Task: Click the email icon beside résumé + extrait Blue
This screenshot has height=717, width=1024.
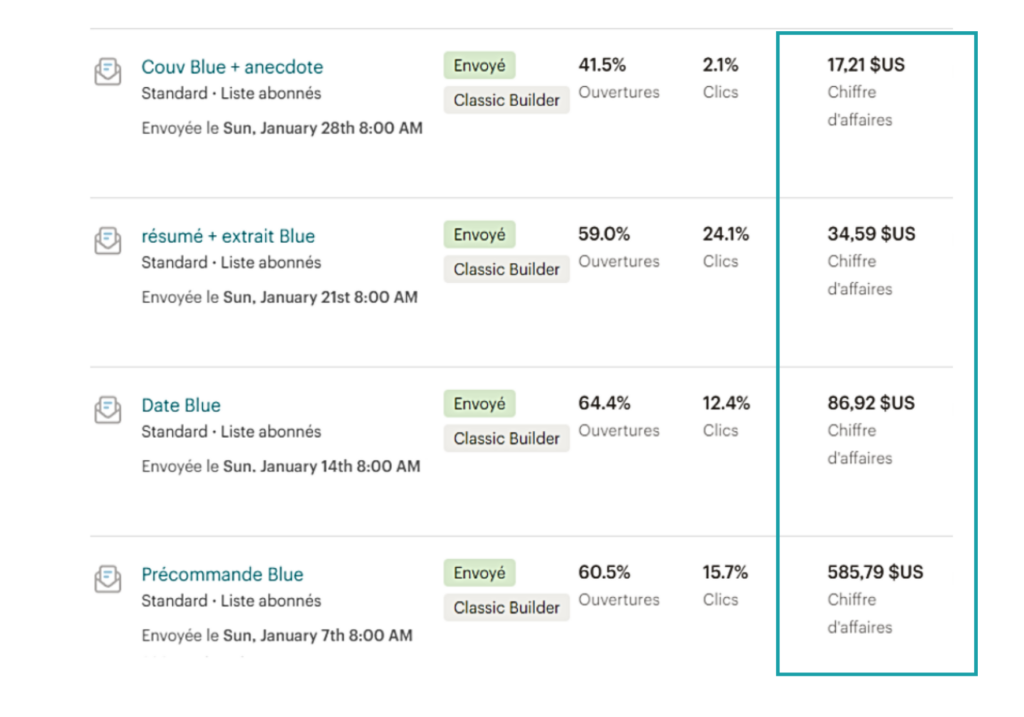Action: [x=108, y=241]
